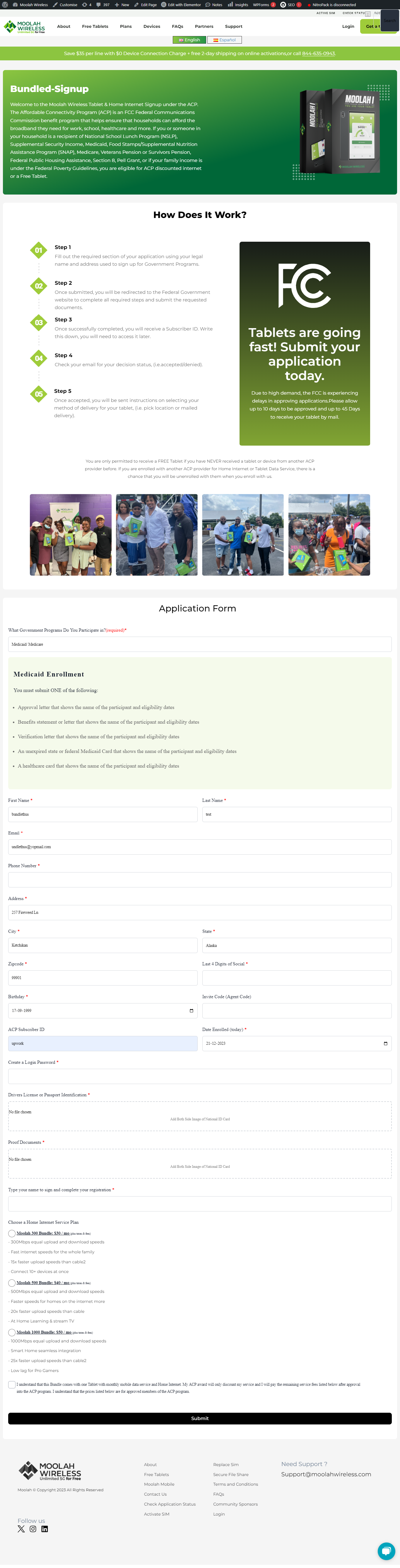Open the State dropdown showing Alaska
This screenshot has height=1568, width=400.
pyautogui.click(x=297, y=945)
